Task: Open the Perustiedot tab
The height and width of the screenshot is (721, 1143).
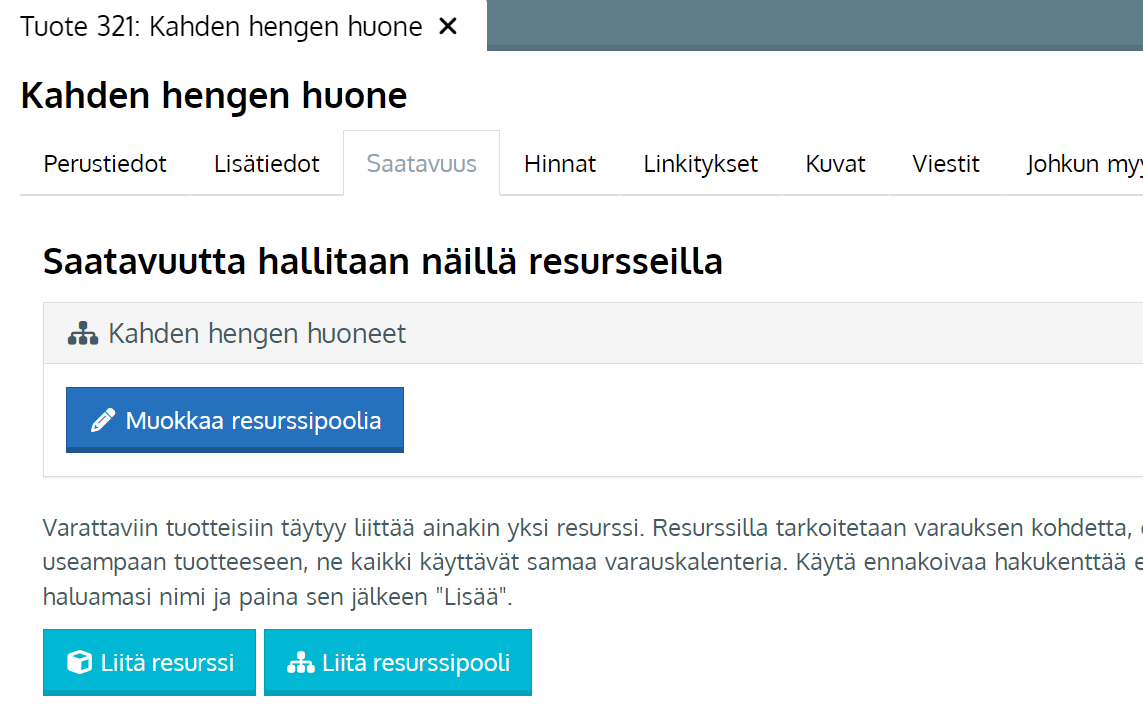Action: coord(105,164)
